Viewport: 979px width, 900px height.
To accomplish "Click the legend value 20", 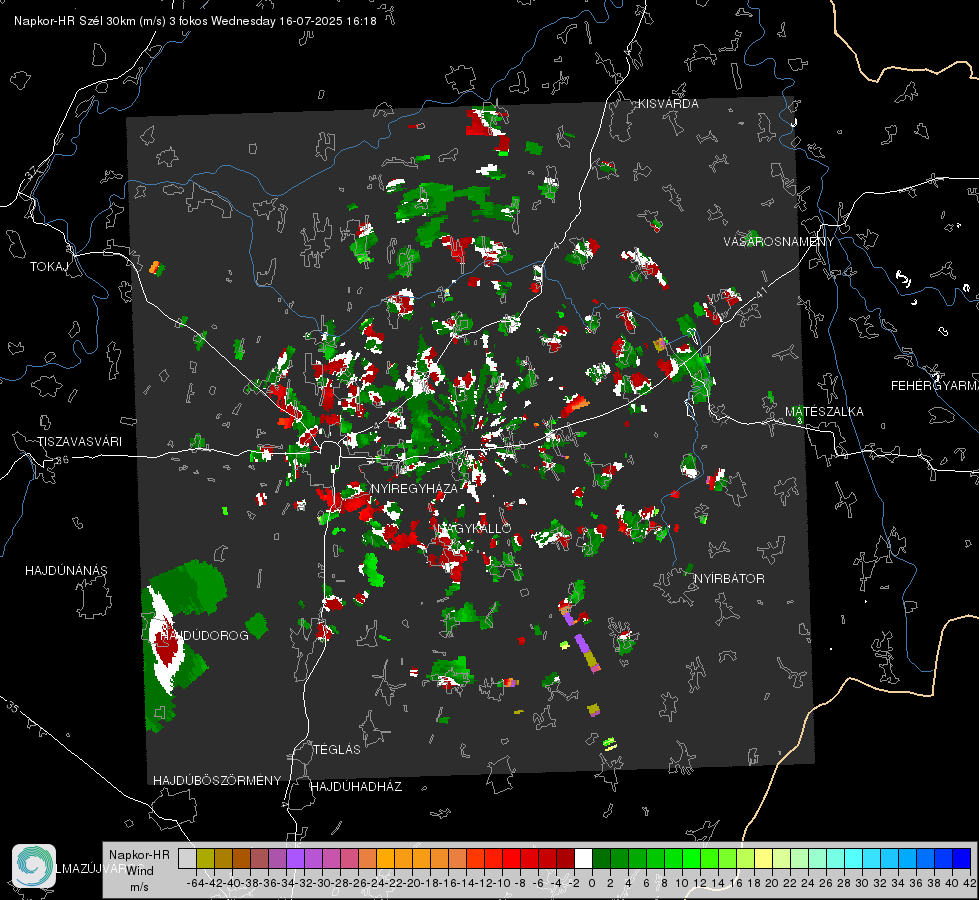I will click(x=772, y=883).
